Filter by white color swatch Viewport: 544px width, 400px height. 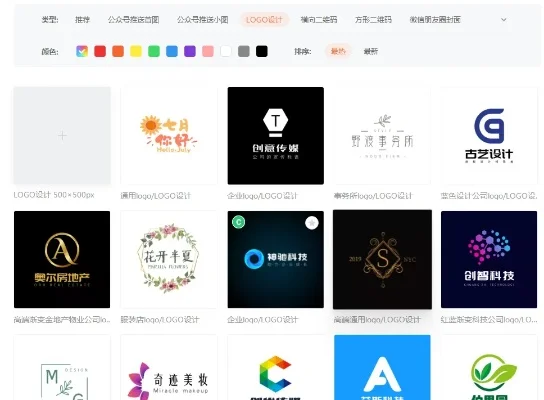226,51
